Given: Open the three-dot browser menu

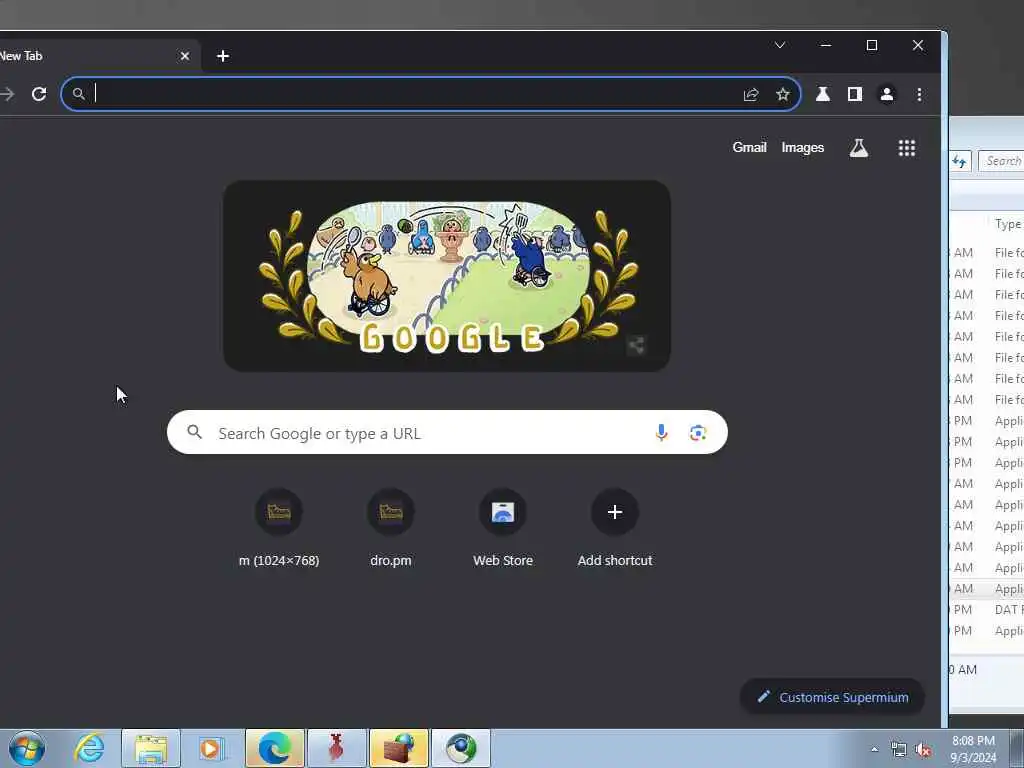Looking at the screenshot, I should pyautogui.click(x=919, y=95).
